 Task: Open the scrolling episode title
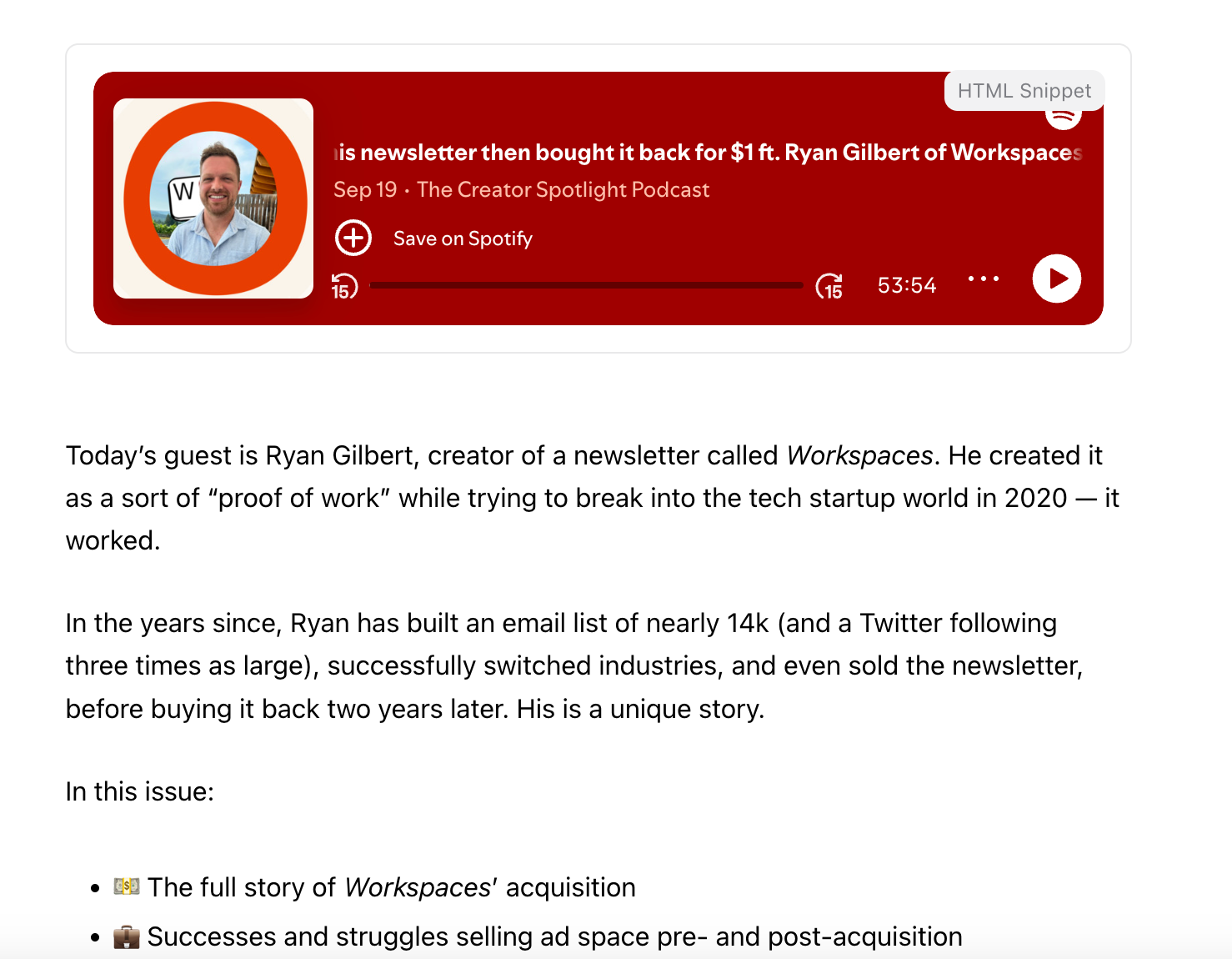pos(709,153)
